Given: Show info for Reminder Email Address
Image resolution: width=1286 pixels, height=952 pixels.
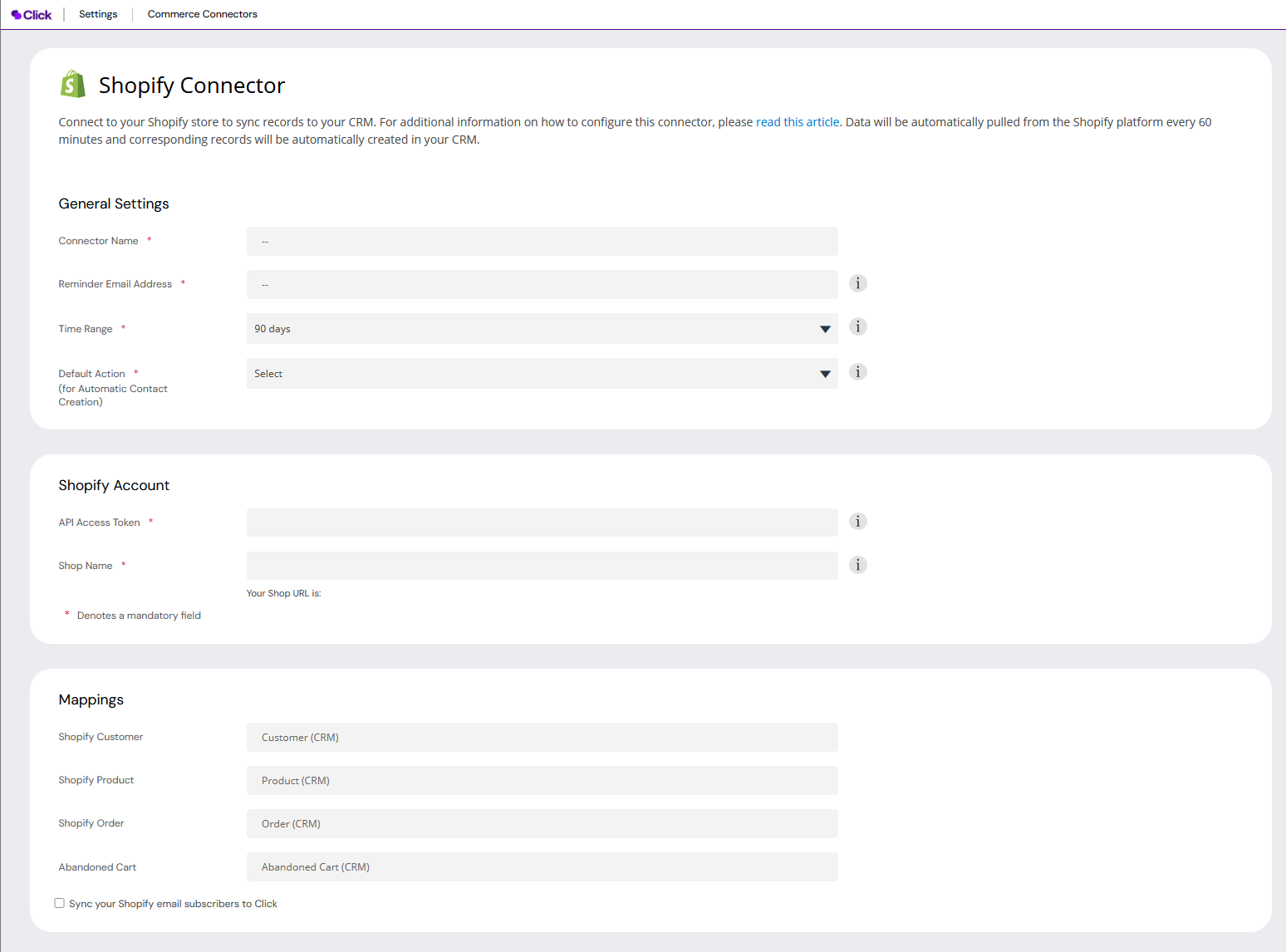Looking at the screenshot, I should [x=858, y=283].
